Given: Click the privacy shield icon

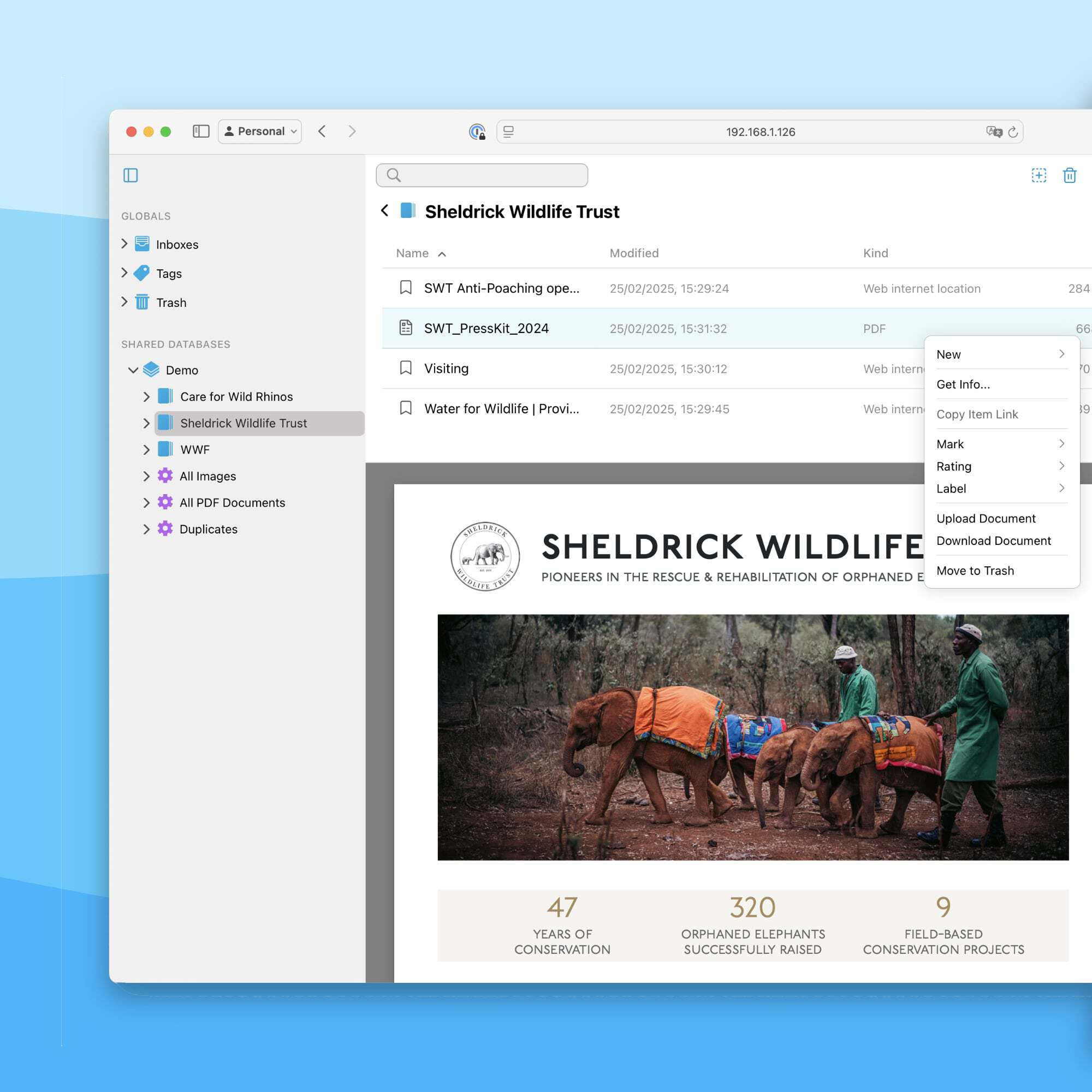Looking at the screenshot, I should click(x=478, y=132).
